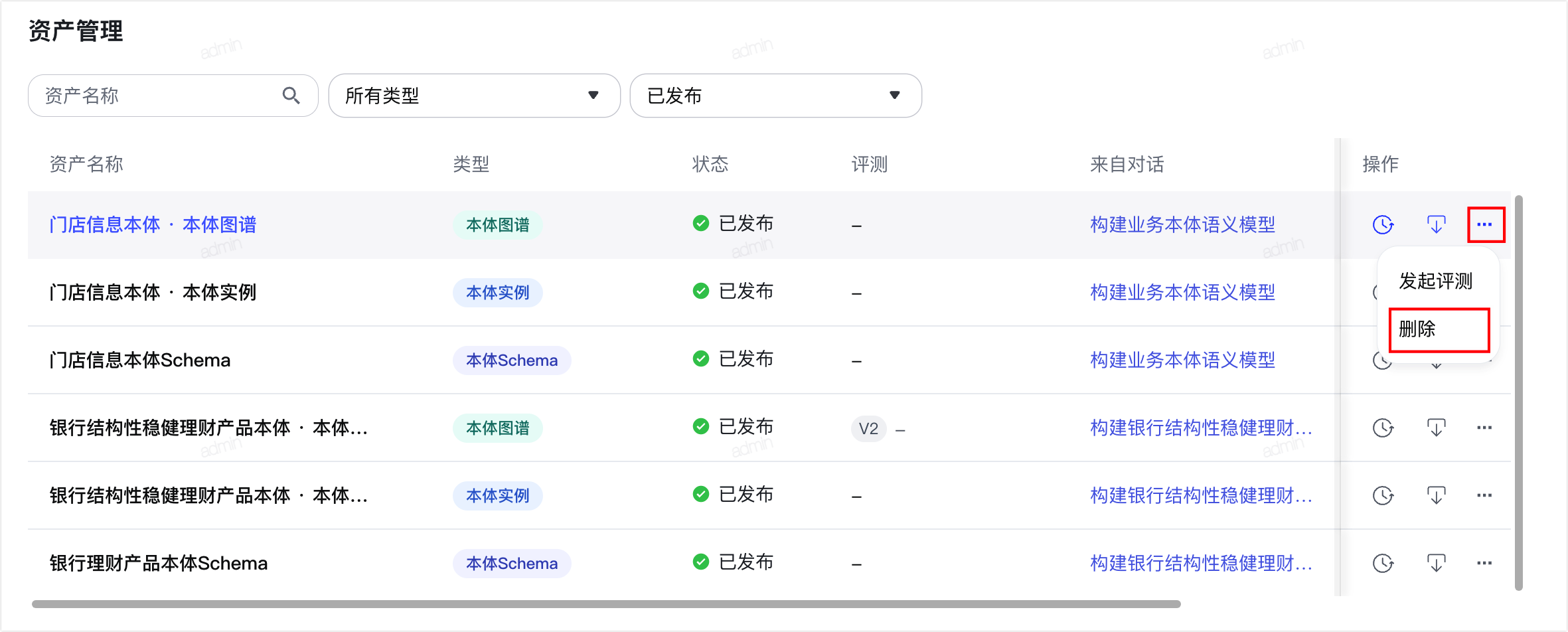Screen dimensions: 1568x632
Task: Download the 门店信息本体 · 本体图谱 asset
Action: click(1436, 225)
